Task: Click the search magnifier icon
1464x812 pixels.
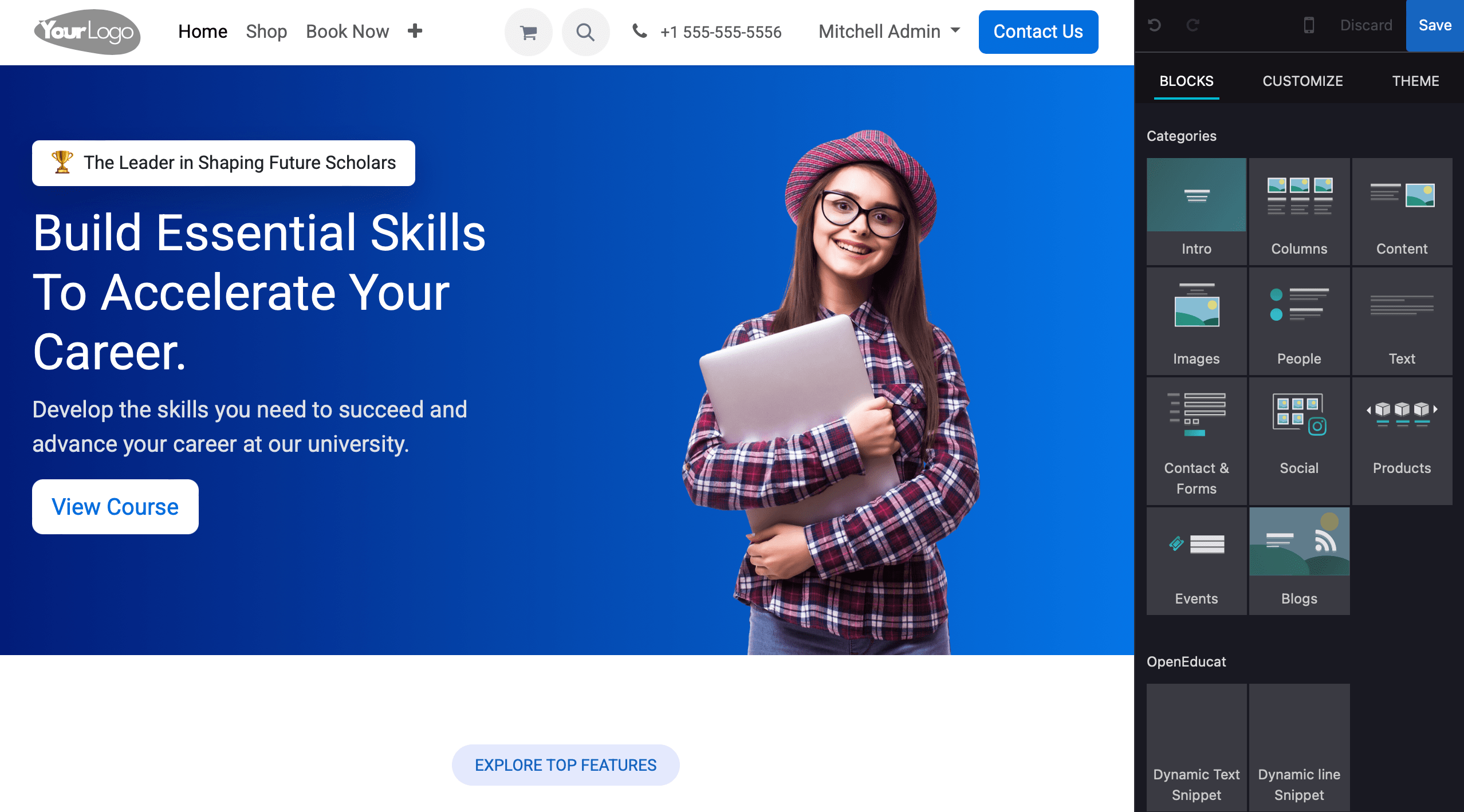Action: click(x=585, y=32)
